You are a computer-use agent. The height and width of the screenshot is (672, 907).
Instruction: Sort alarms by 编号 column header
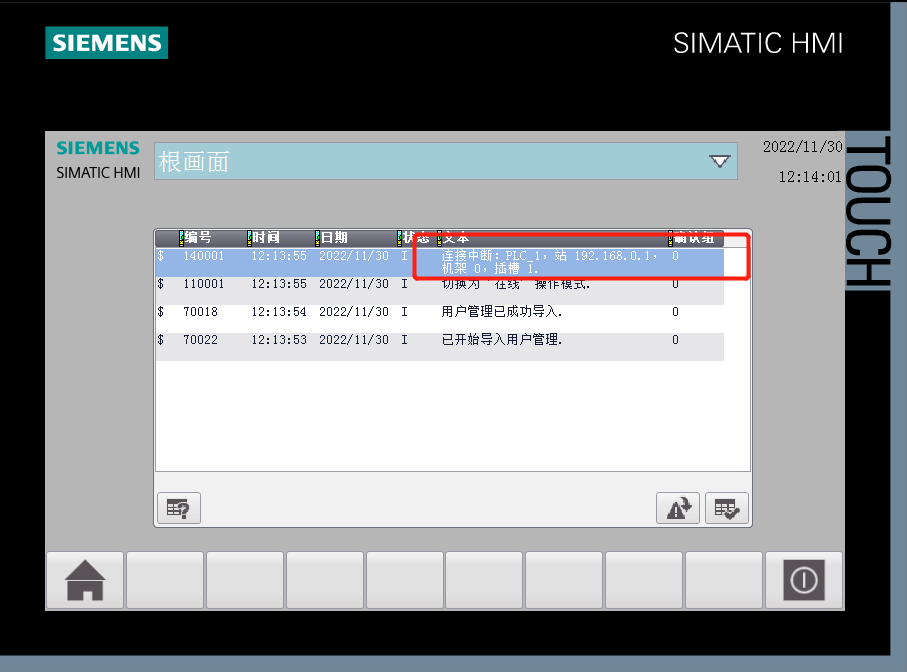[x=198, y=238]
